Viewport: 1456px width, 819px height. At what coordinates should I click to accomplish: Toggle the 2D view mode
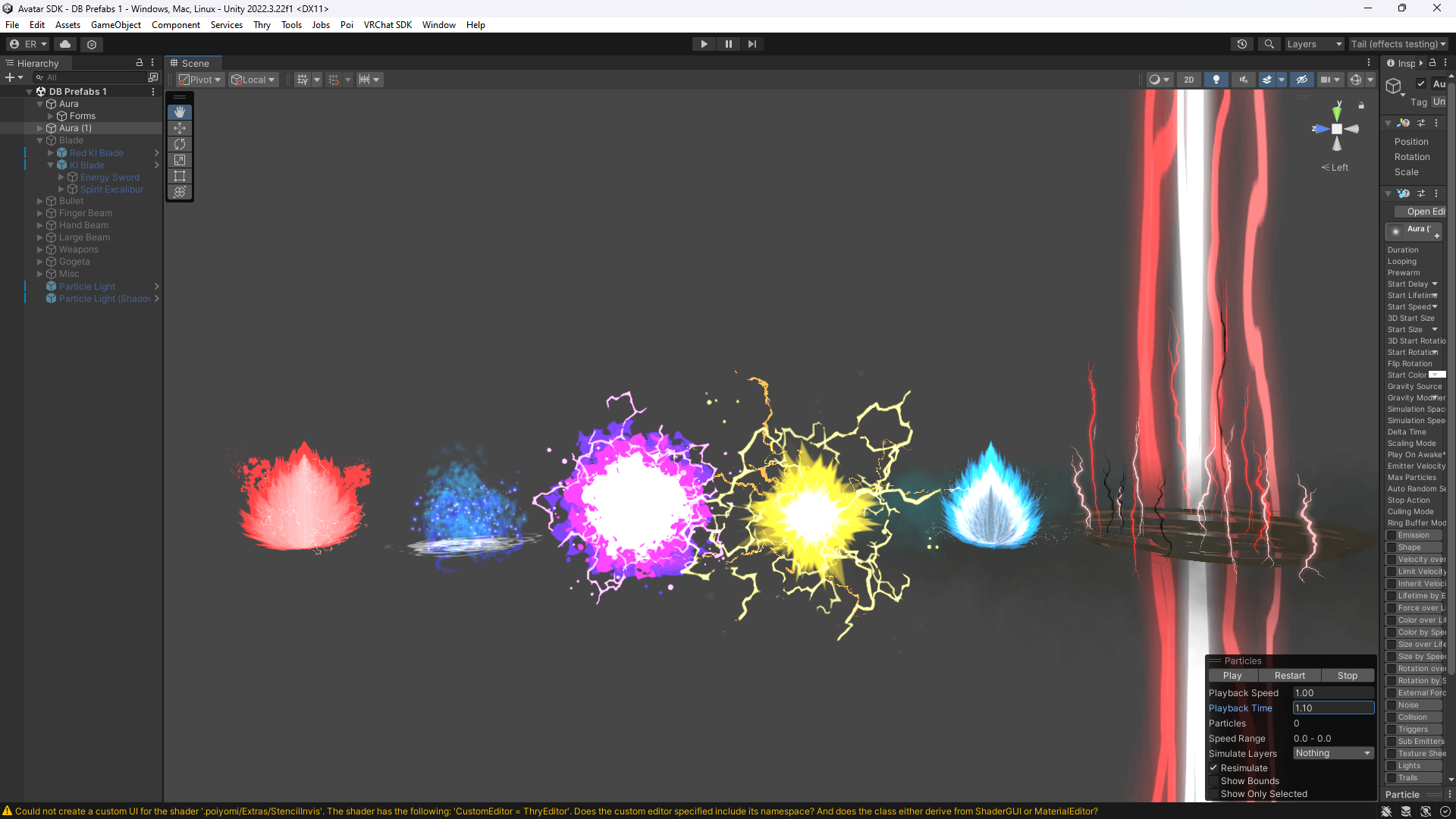pos(1189,80)
